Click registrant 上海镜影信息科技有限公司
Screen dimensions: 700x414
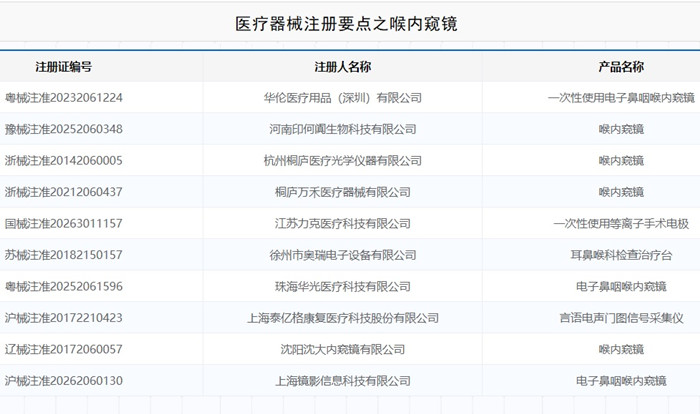(342, 381)
